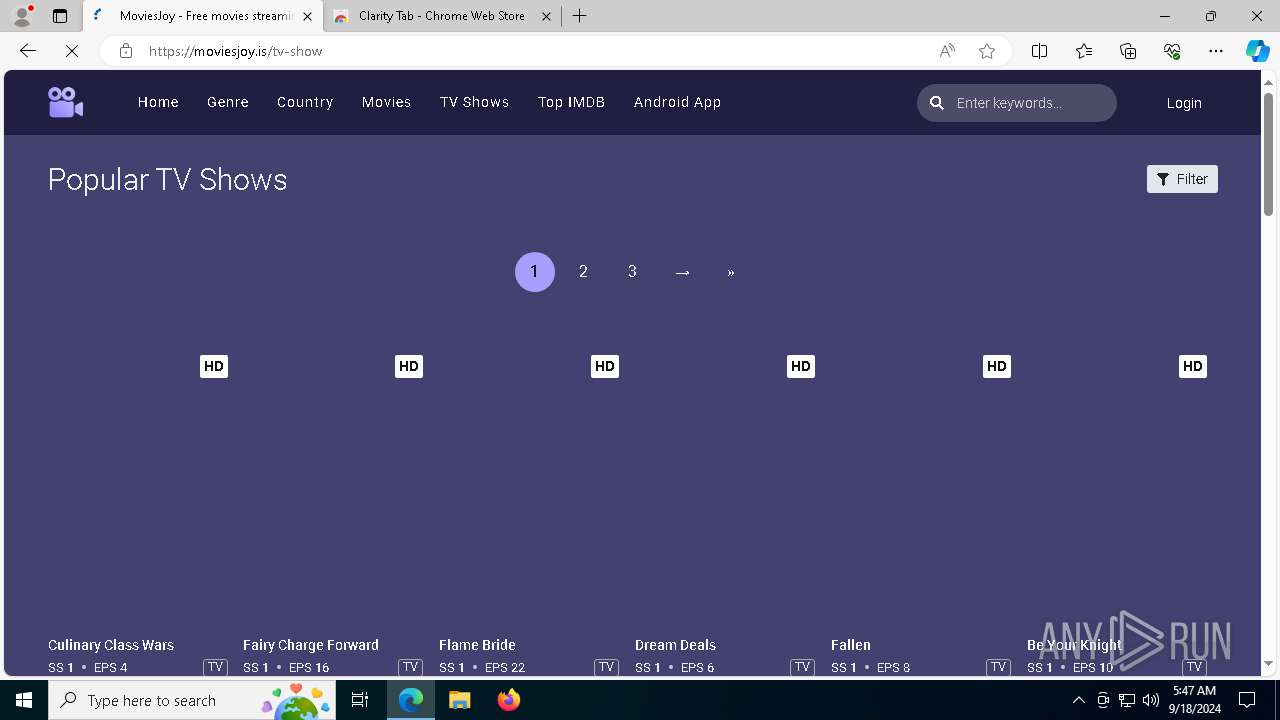Click Fallen poster thumbnail
Image resolution: width=1280 pixels, height=720 pixels.
coord(921,490)
